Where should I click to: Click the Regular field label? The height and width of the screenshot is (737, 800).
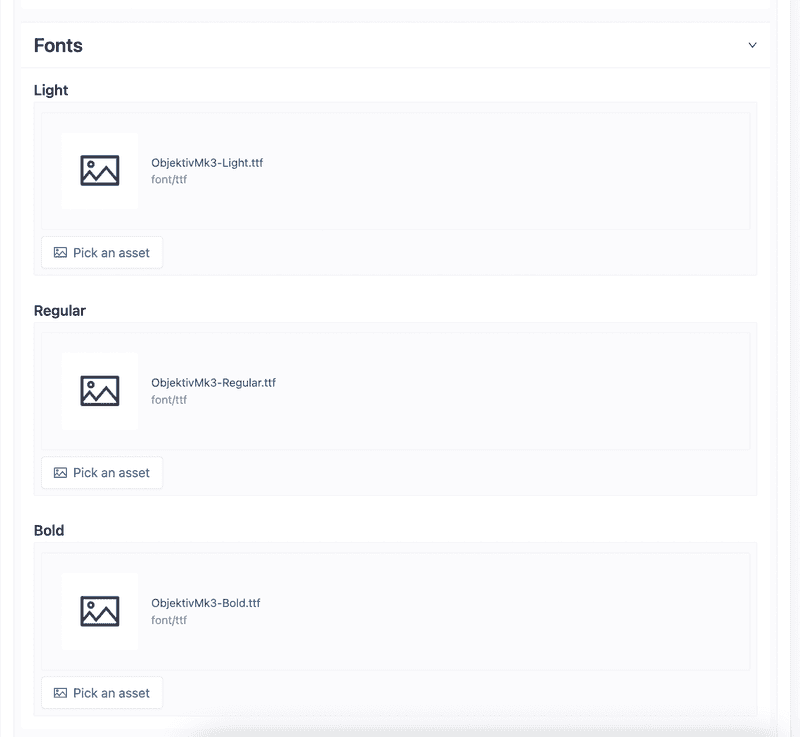tap(60, 311)
